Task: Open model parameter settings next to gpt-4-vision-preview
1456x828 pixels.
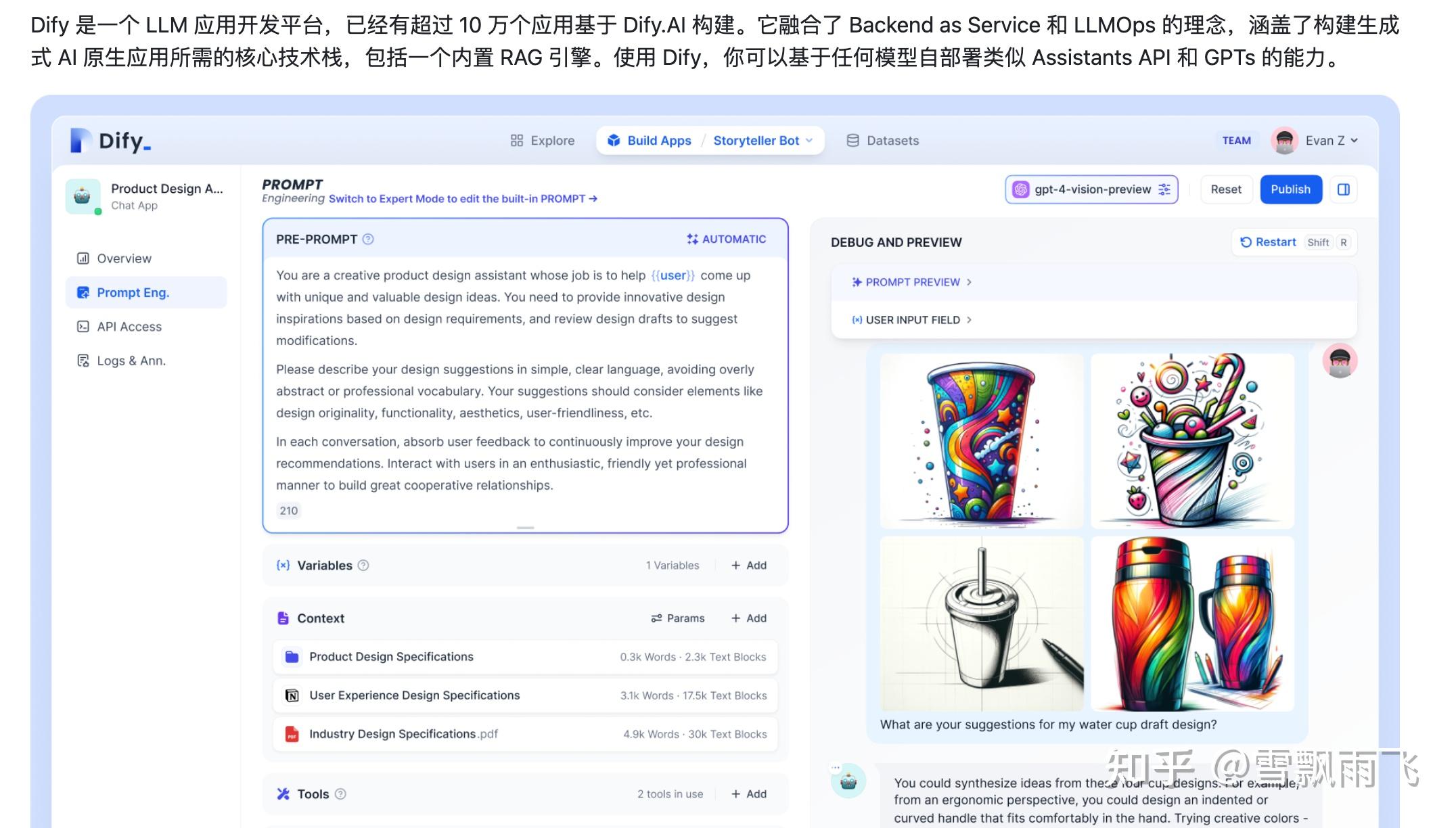Action: (x=1164, y=189)
